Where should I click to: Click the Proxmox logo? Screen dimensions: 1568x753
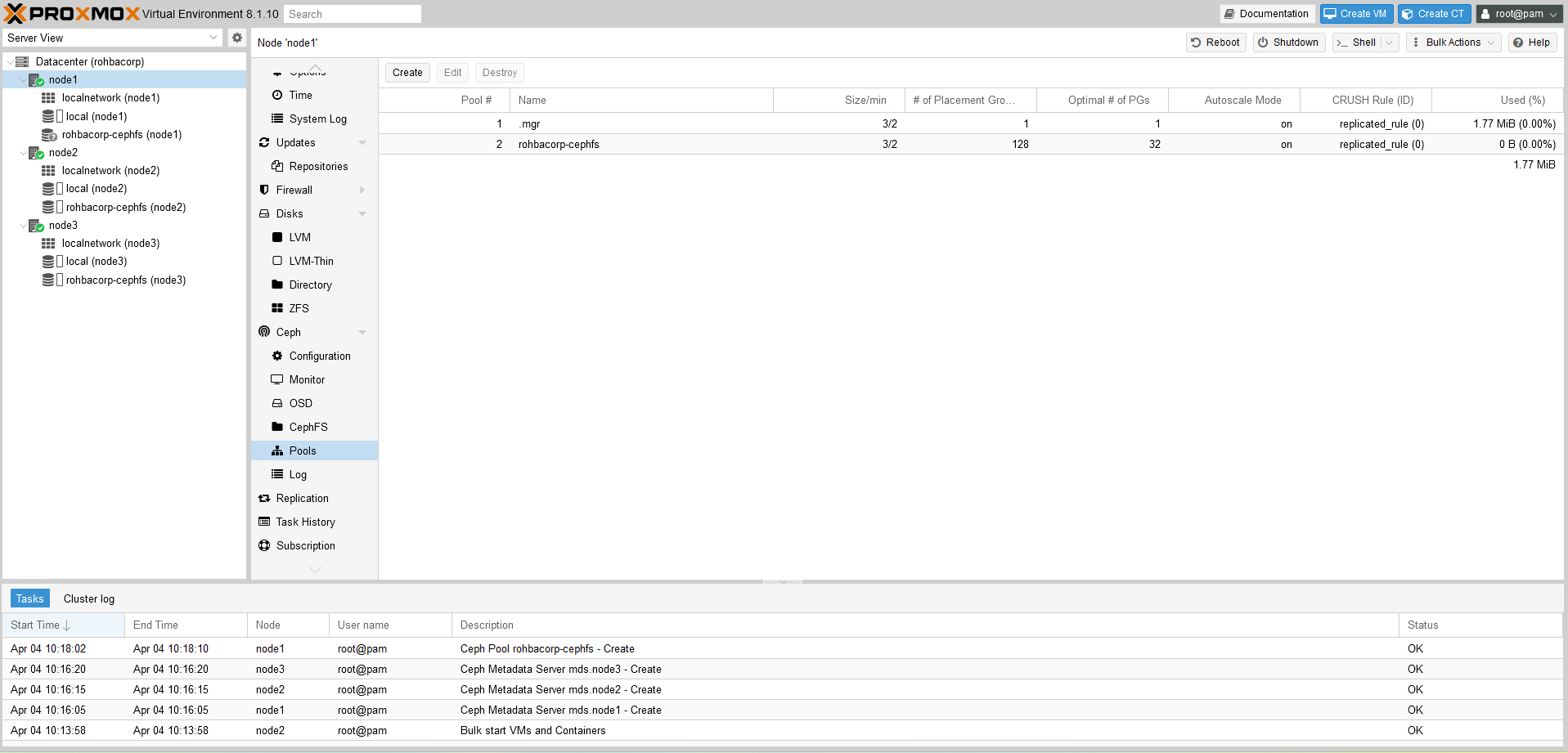(72, 14)
